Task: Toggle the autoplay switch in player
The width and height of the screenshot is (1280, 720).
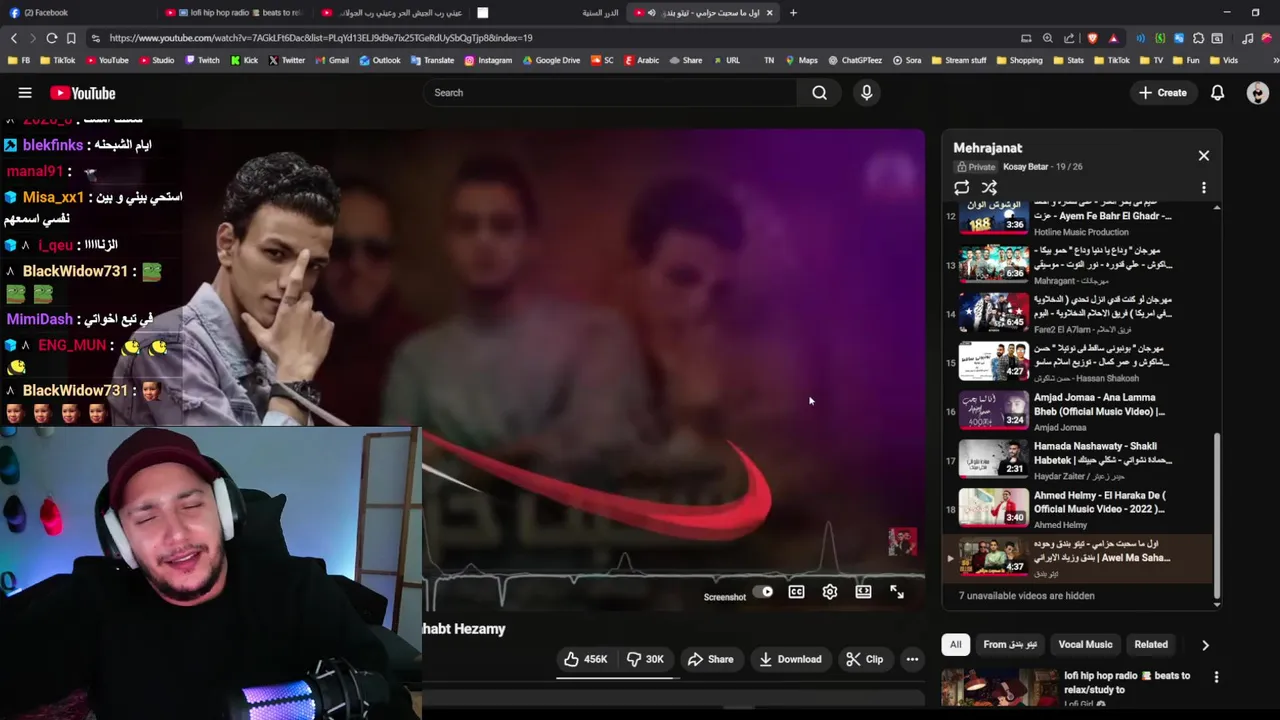Action: (x=764, y=592)
